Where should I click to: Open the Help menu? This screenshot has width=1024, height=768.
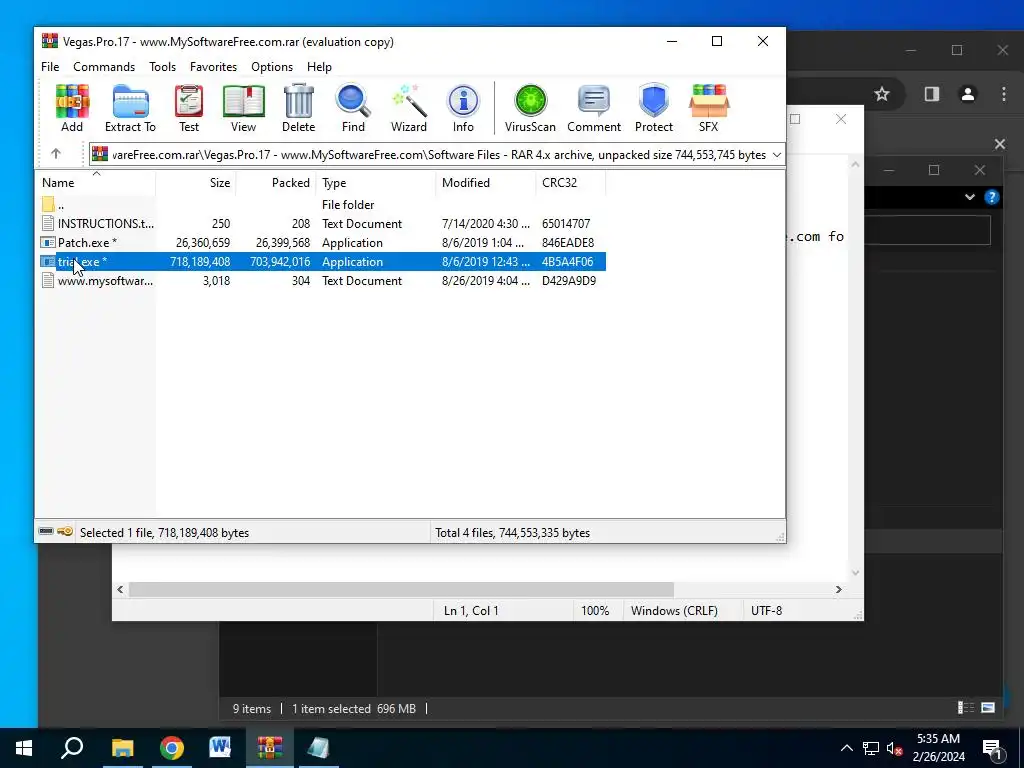[319, 67]
